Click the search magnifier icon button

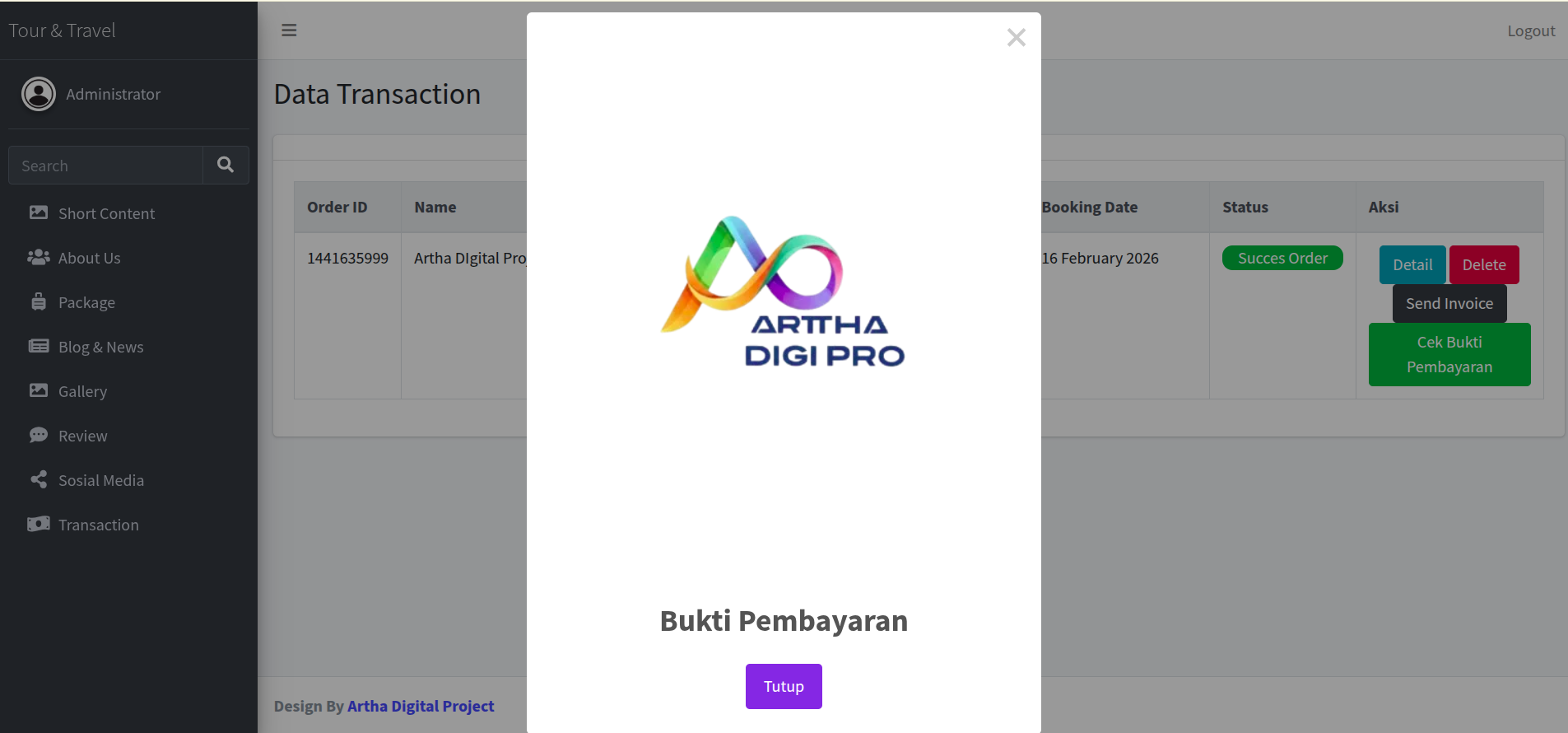coord(226,166)
